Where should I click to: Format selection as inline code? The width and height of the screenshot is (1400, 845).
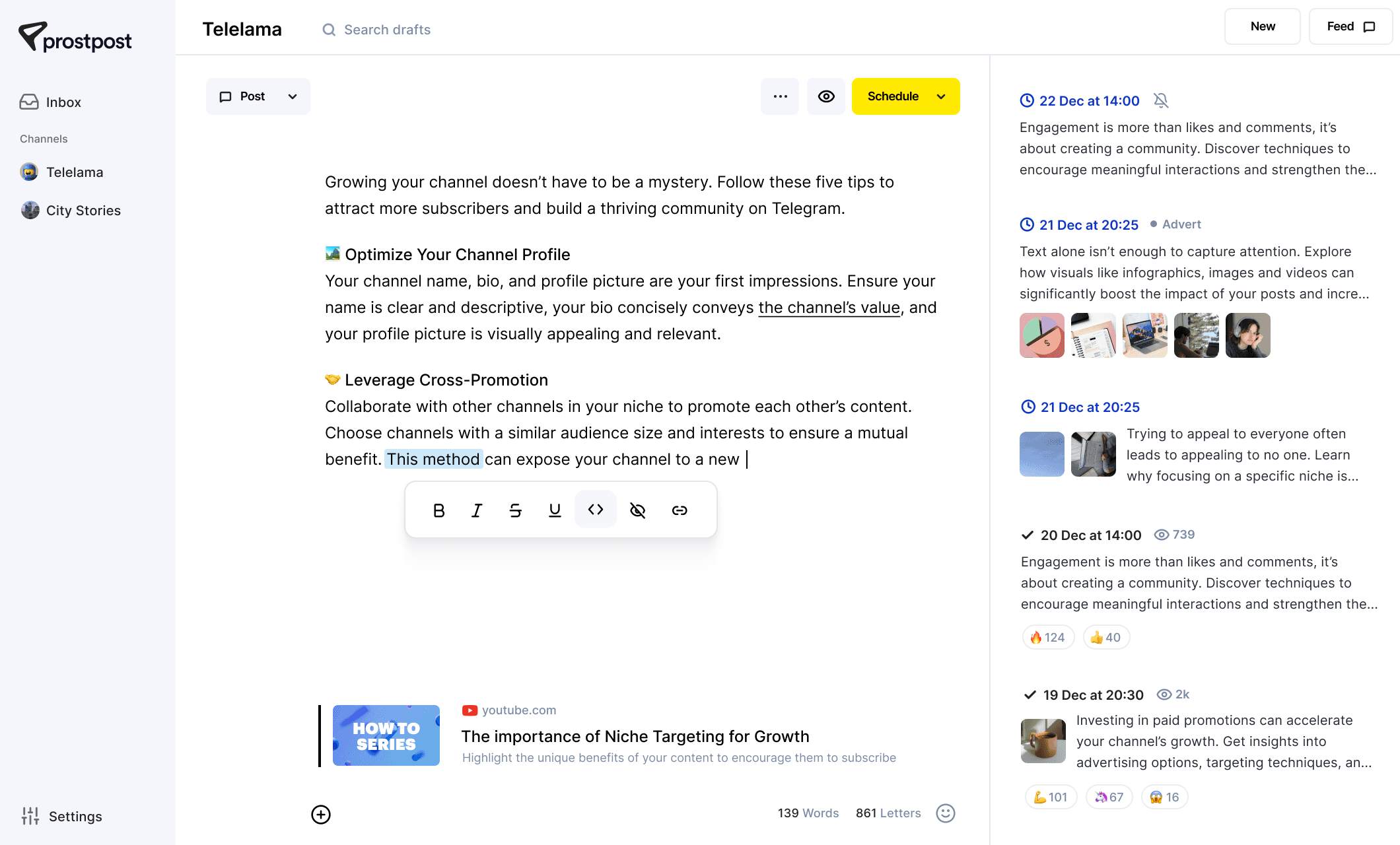[x=596, y=510]
